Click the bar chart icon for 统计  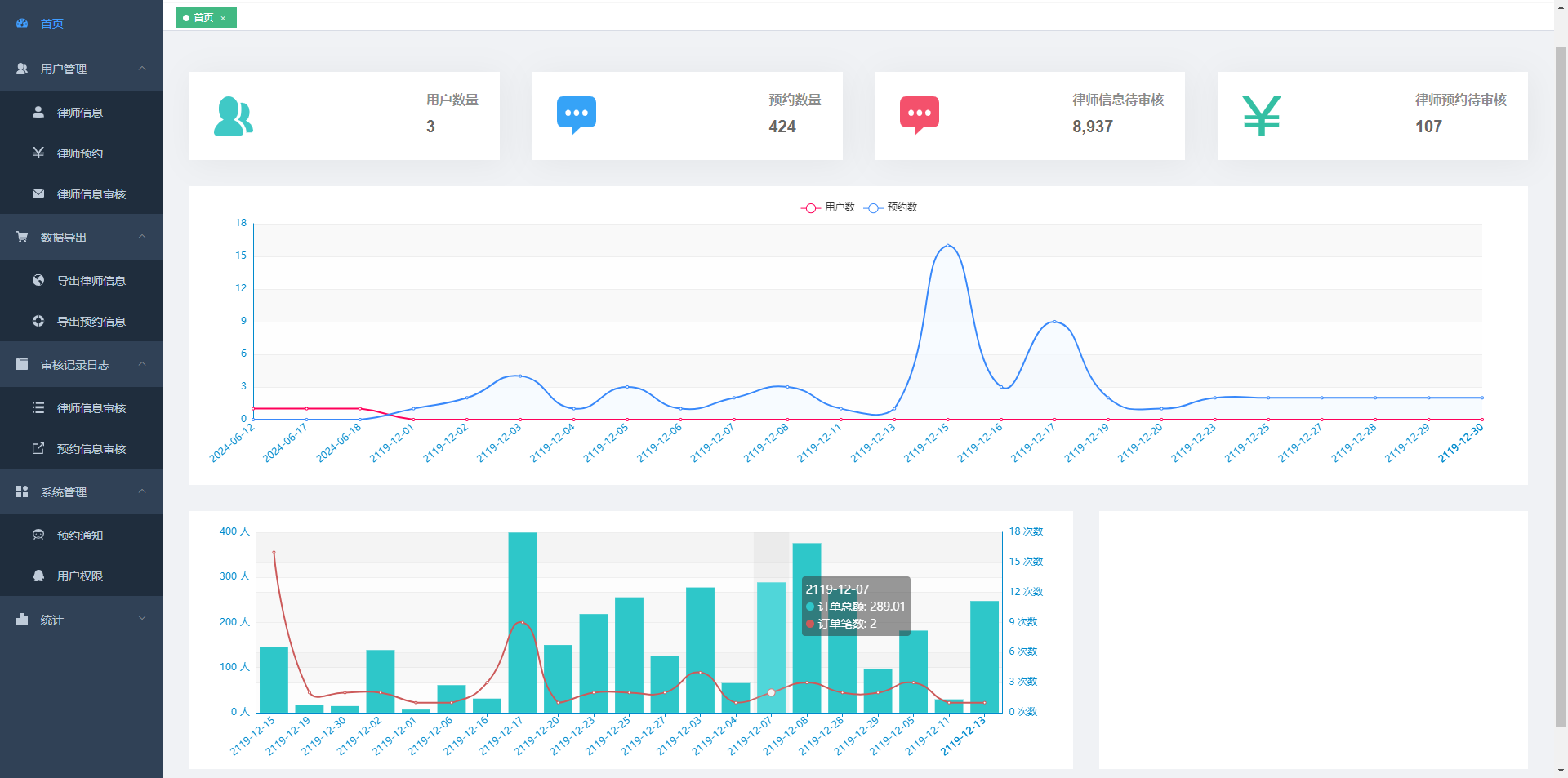[22, 619]
